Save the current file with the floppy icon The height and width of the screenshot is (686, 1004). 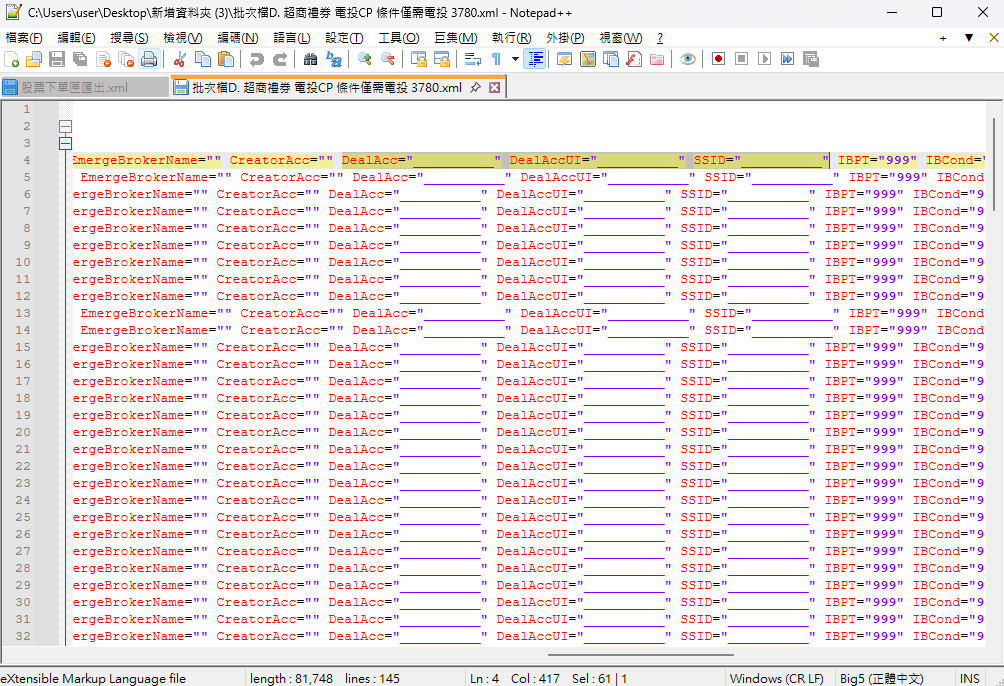57,60
